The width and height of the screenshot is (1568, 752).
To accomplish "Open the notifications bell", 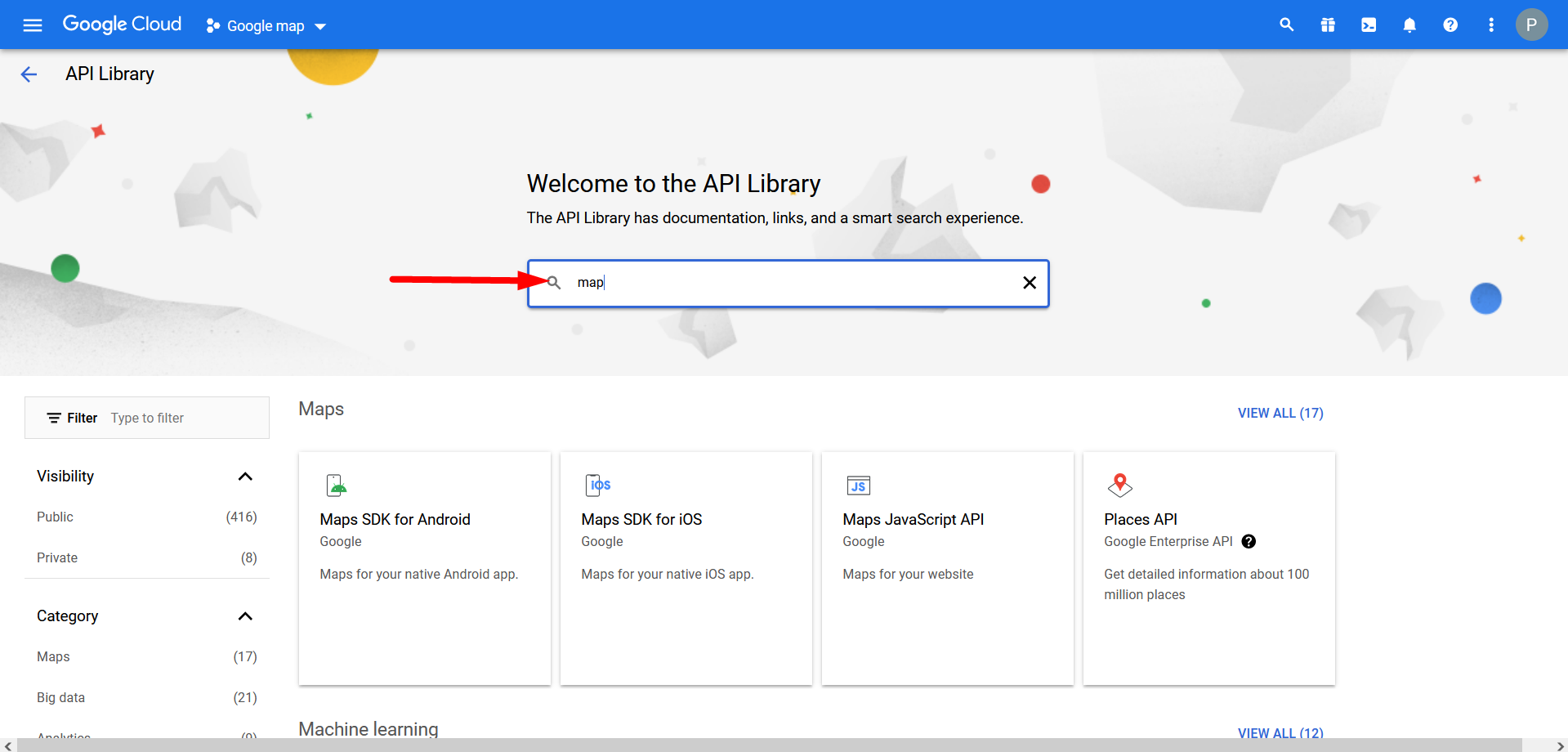I will point(1409,25).
